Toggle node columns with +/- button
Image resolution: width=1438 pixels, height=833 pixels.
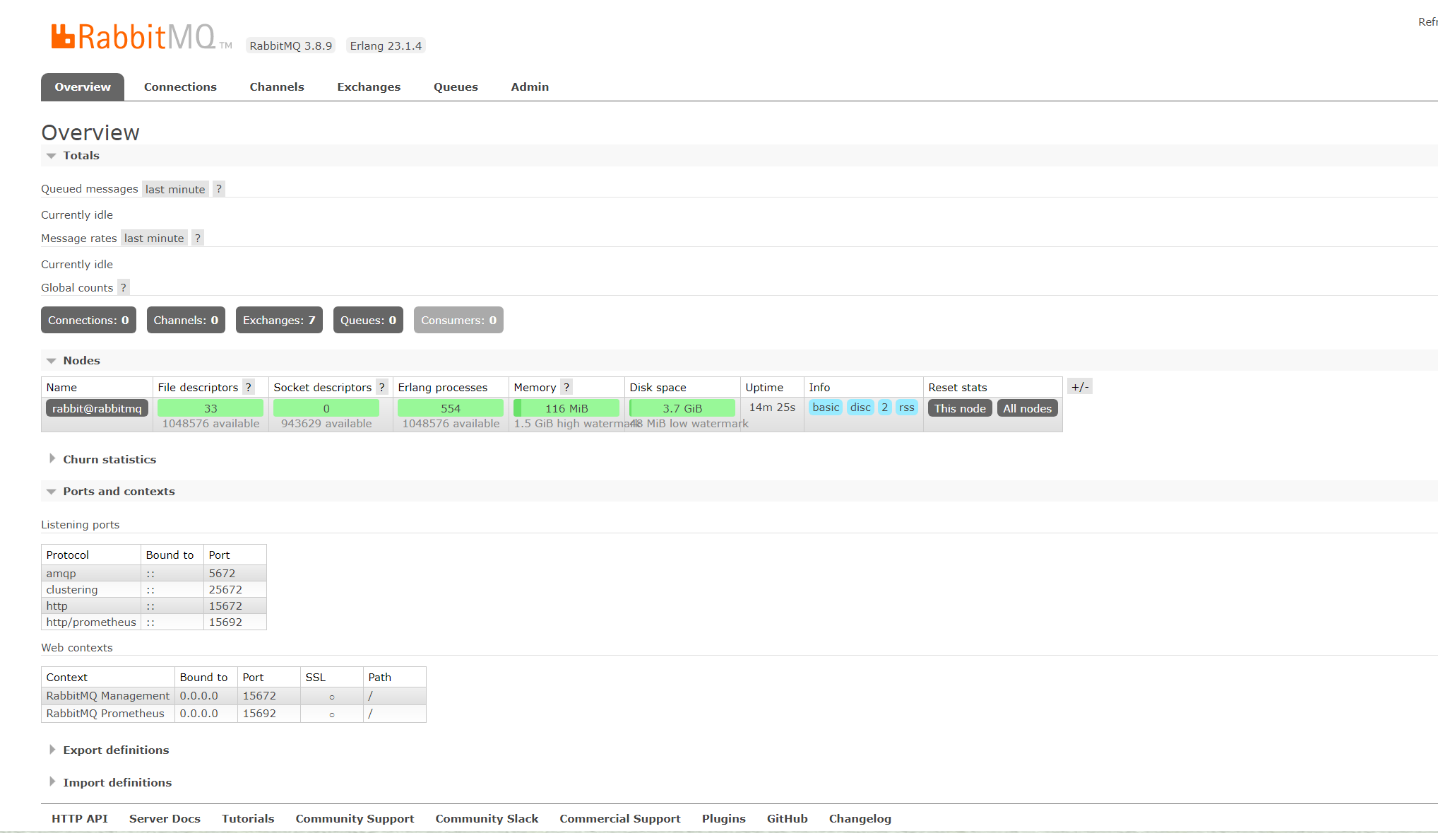pyautogui.click(x=1080, y=387)
